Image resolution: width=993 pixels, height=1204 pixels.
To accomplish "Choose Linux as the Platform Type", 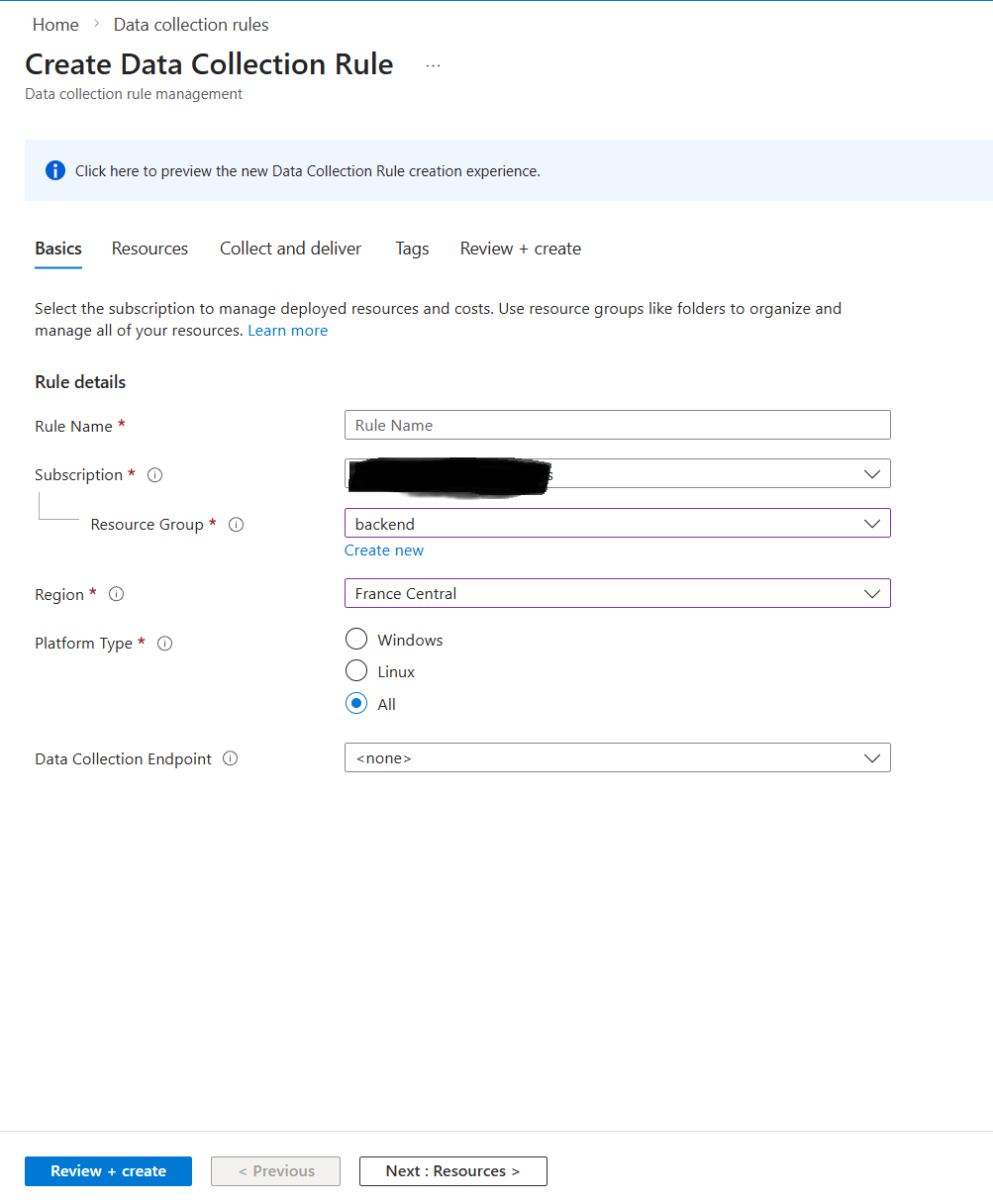I will point(356,670).
